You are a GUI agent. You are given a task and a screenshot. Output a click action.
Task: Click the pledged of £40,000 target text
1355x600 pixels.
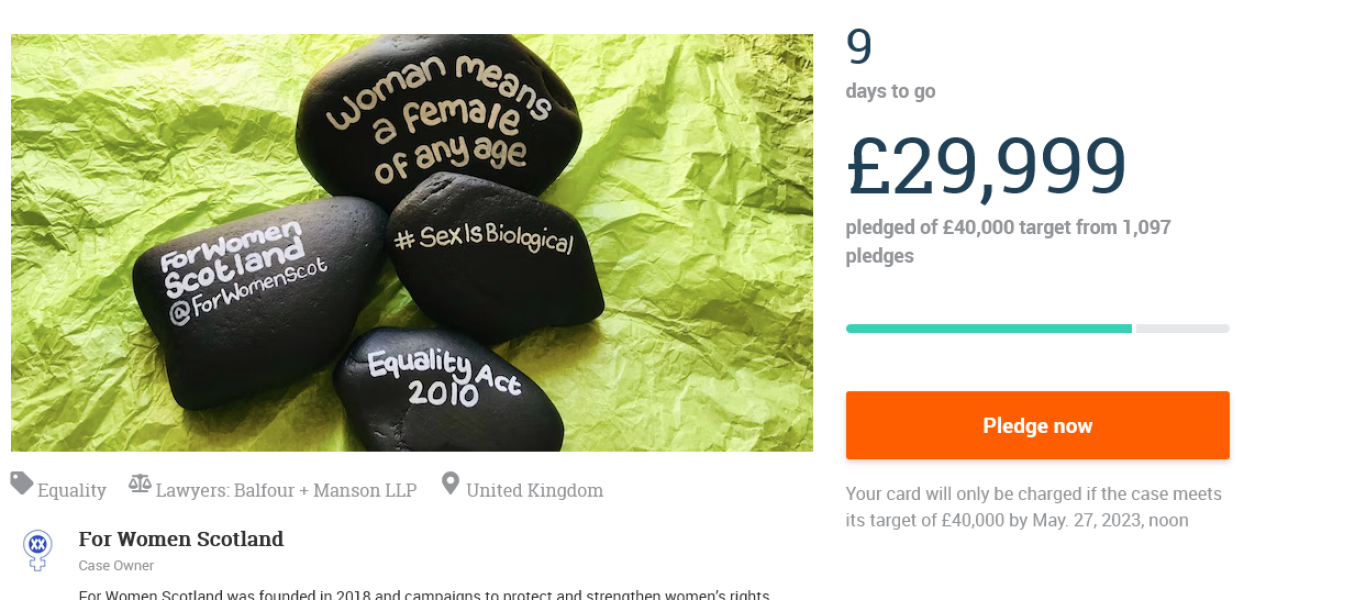[1007, 241]
